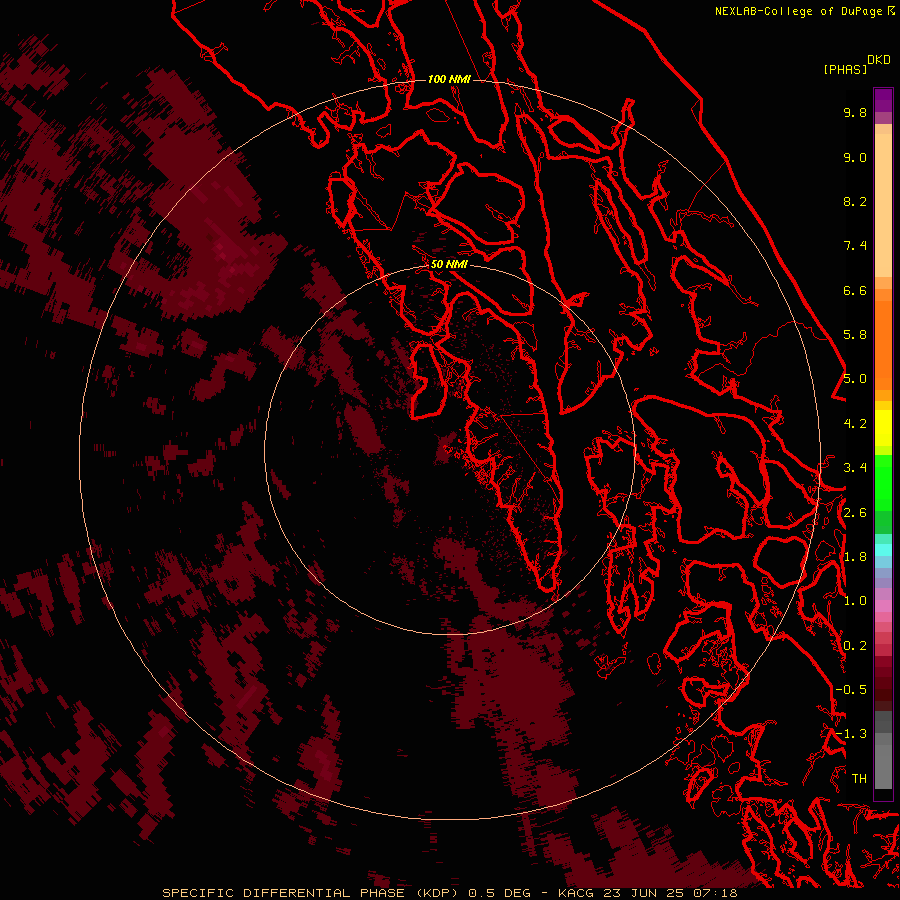The image size is (900, 900).
Task: Click the TH label on the color scale
Action: coord(859,778)
